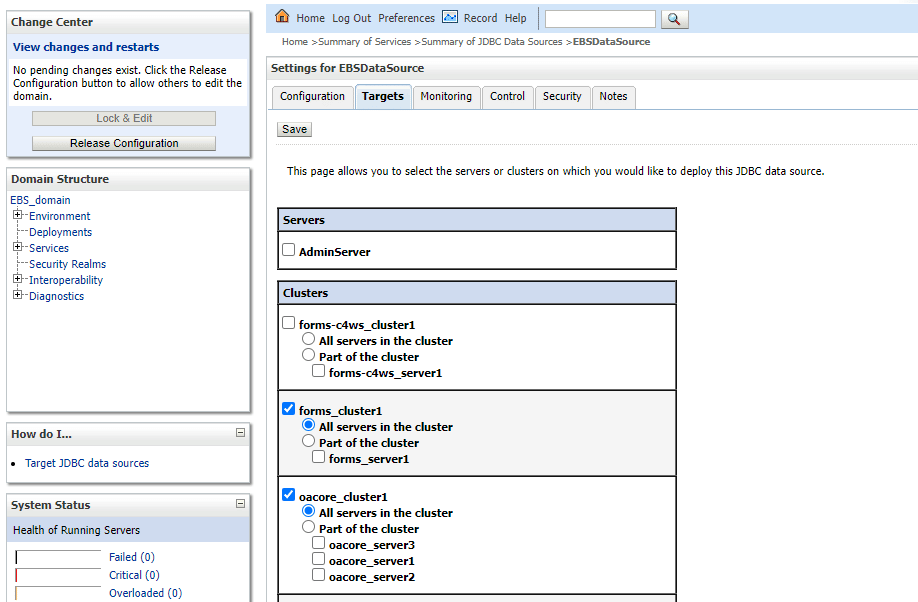Enable the oacore_server3 checkbox
The width and height of the screenshot is (918, 602).
(318, 543)
